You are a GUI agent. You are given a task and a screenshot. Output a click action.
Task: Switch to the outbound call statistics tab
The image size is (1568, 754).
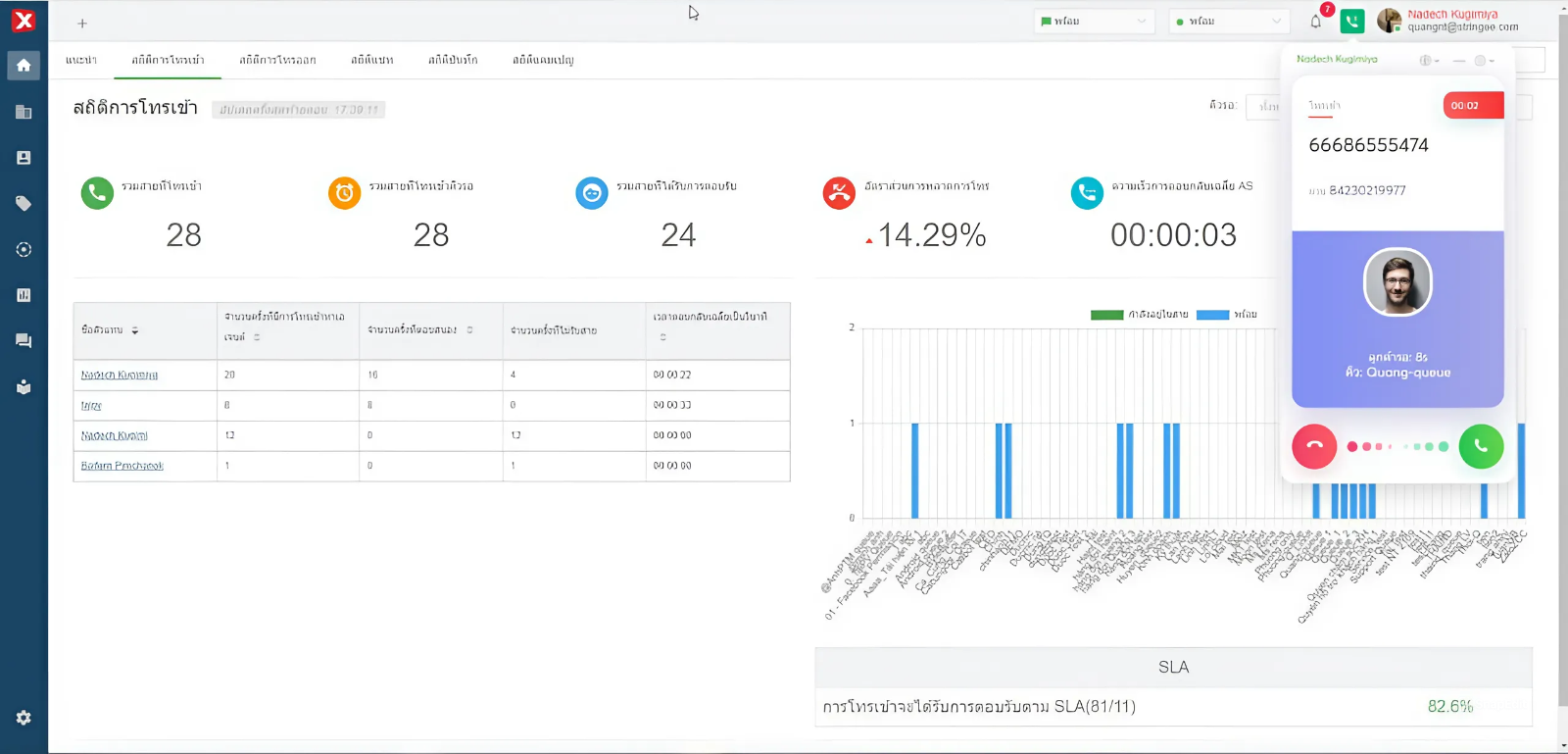click(x=277, y=60)
